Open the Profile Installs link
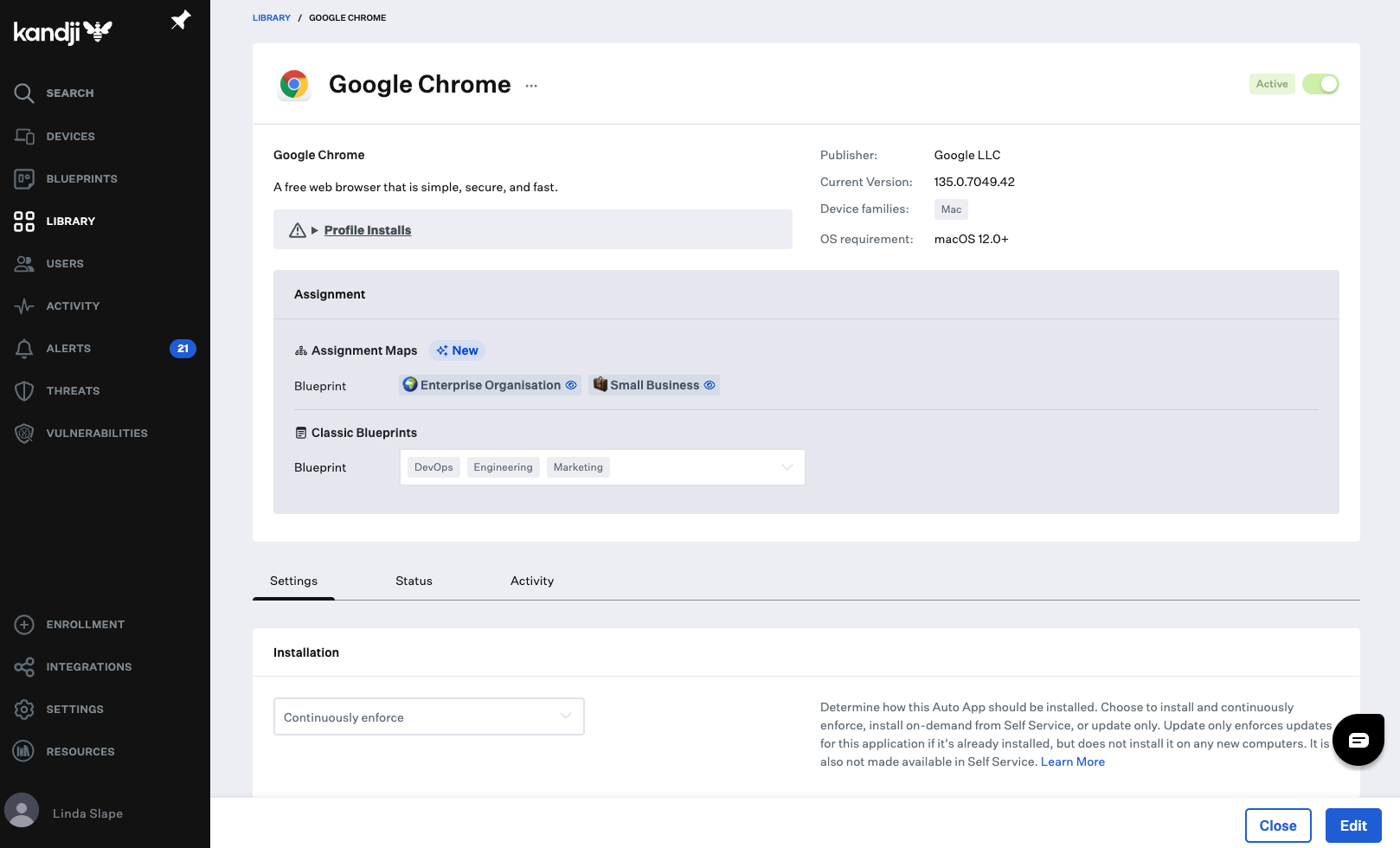 [x=368, y=230]
